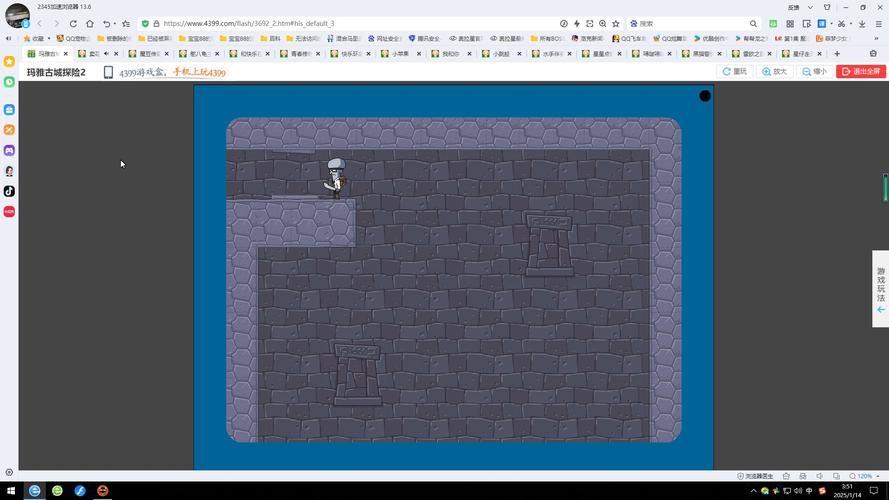
Task: Open the 所有BO folder bookmark
Action: [x=547, y=39]
